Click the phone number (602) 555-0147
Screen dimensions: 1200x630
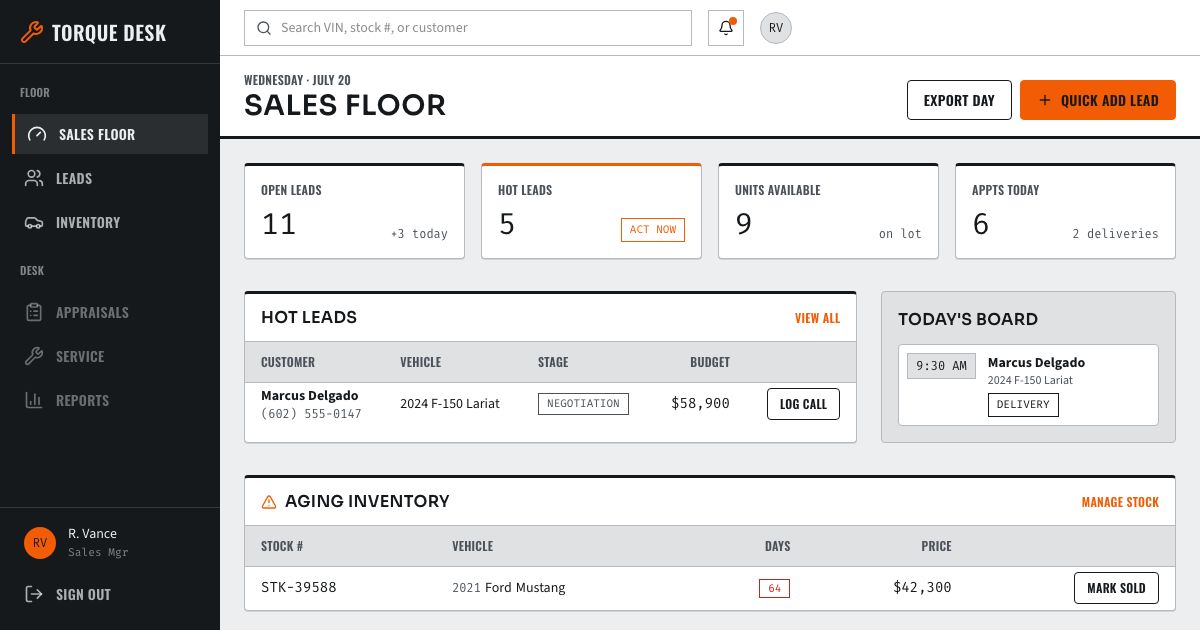click(x=311, y=413)
